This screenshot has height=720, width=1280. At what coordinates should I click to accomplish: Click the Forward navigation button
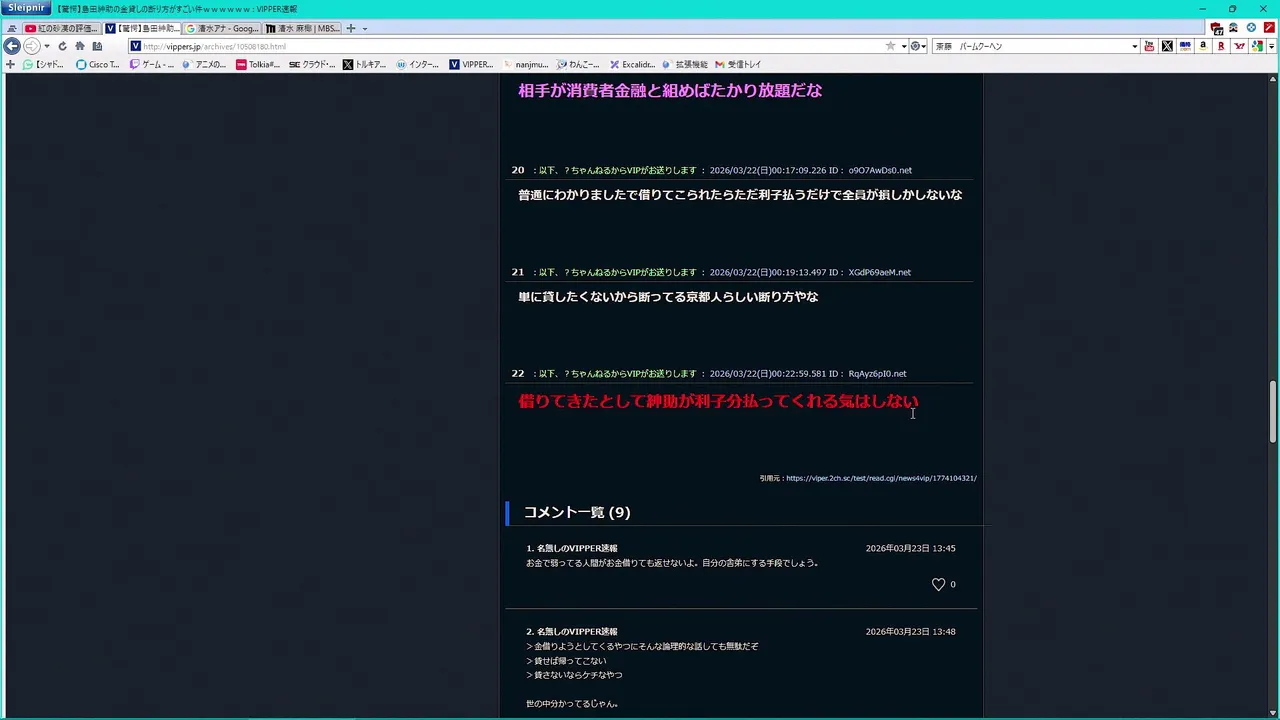pyautogui.click(x=31, y=46)
